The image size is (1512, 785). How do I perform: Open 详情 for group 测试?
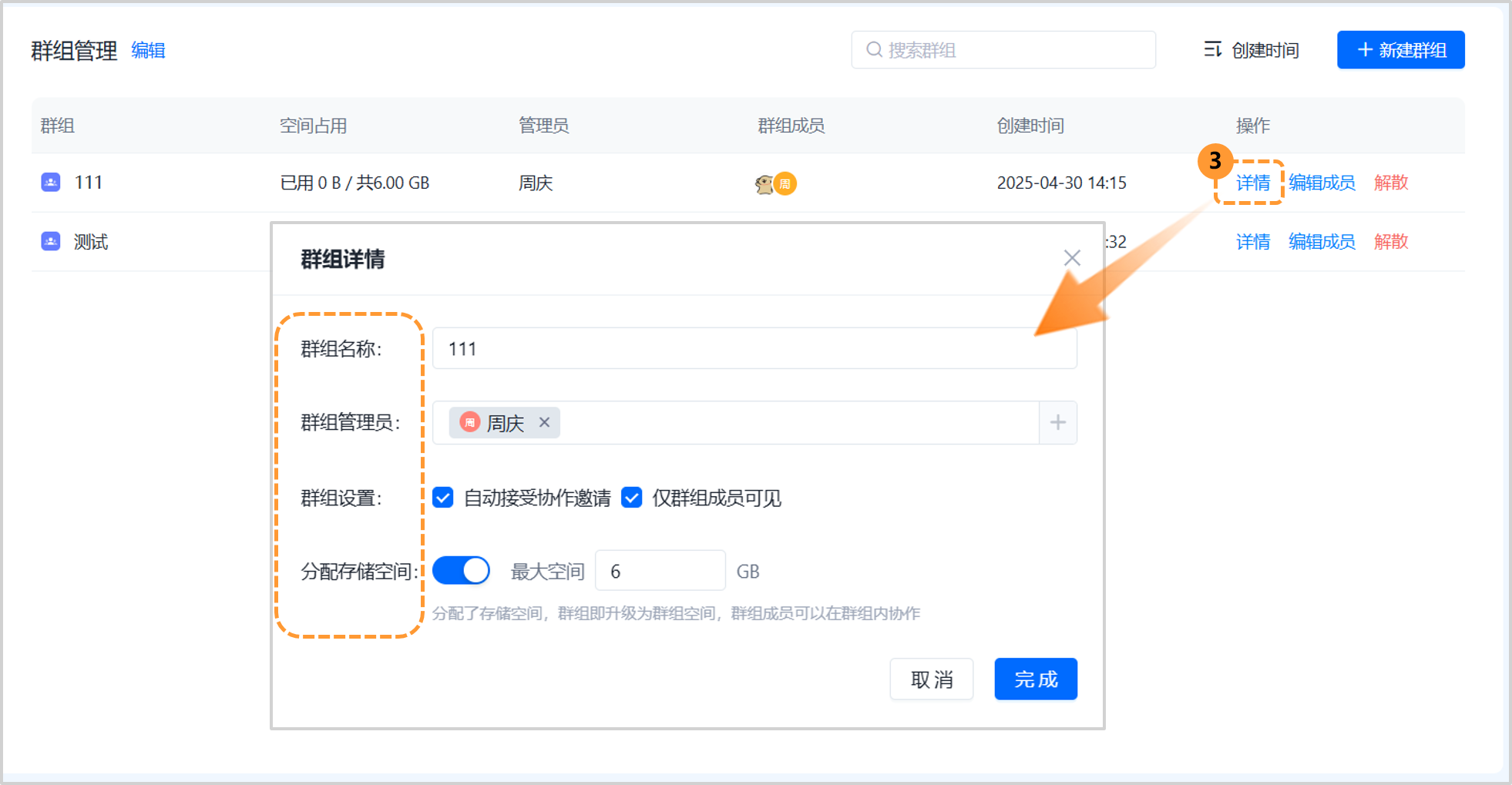tap(1252, 241)
